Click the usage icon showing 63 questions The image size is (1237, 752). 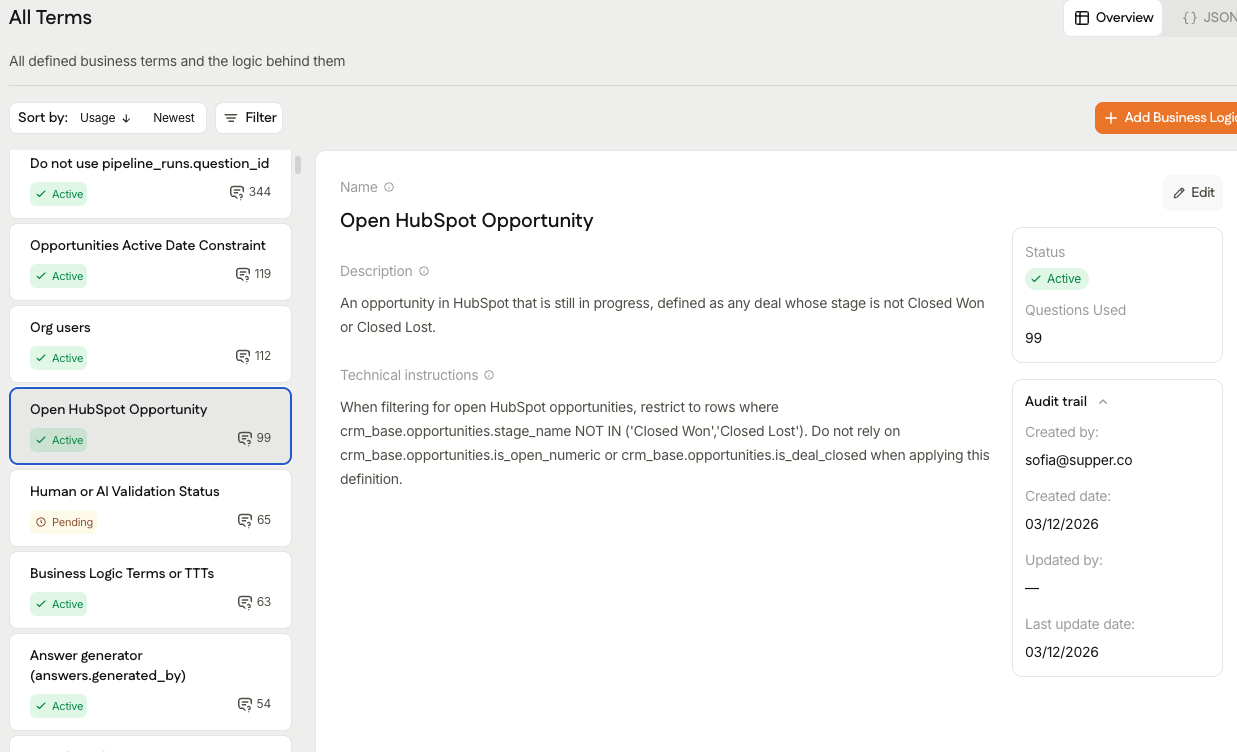[x=245, y=602]
